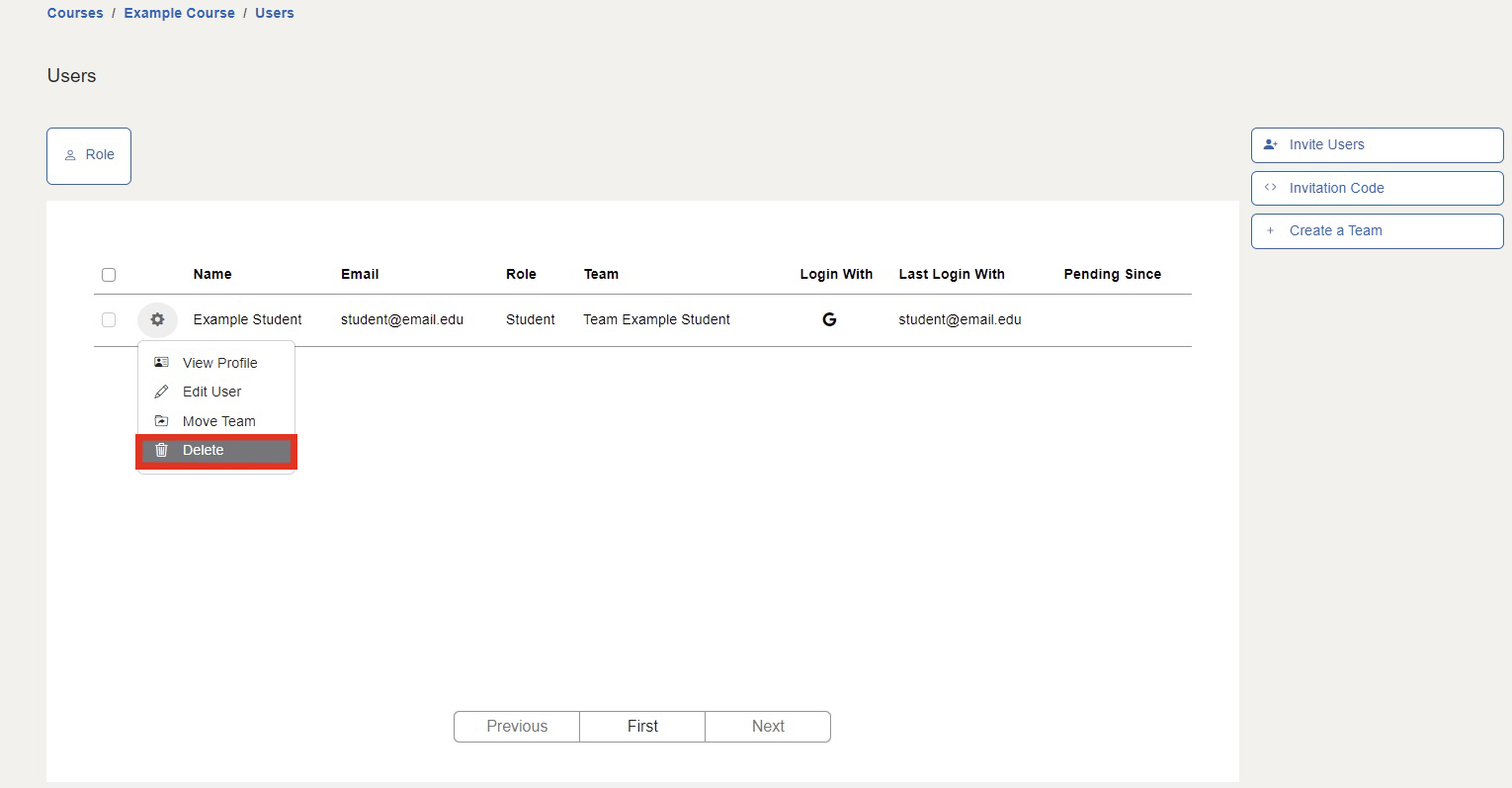
Task: Click the Invite Users button
Action: 1377,144
